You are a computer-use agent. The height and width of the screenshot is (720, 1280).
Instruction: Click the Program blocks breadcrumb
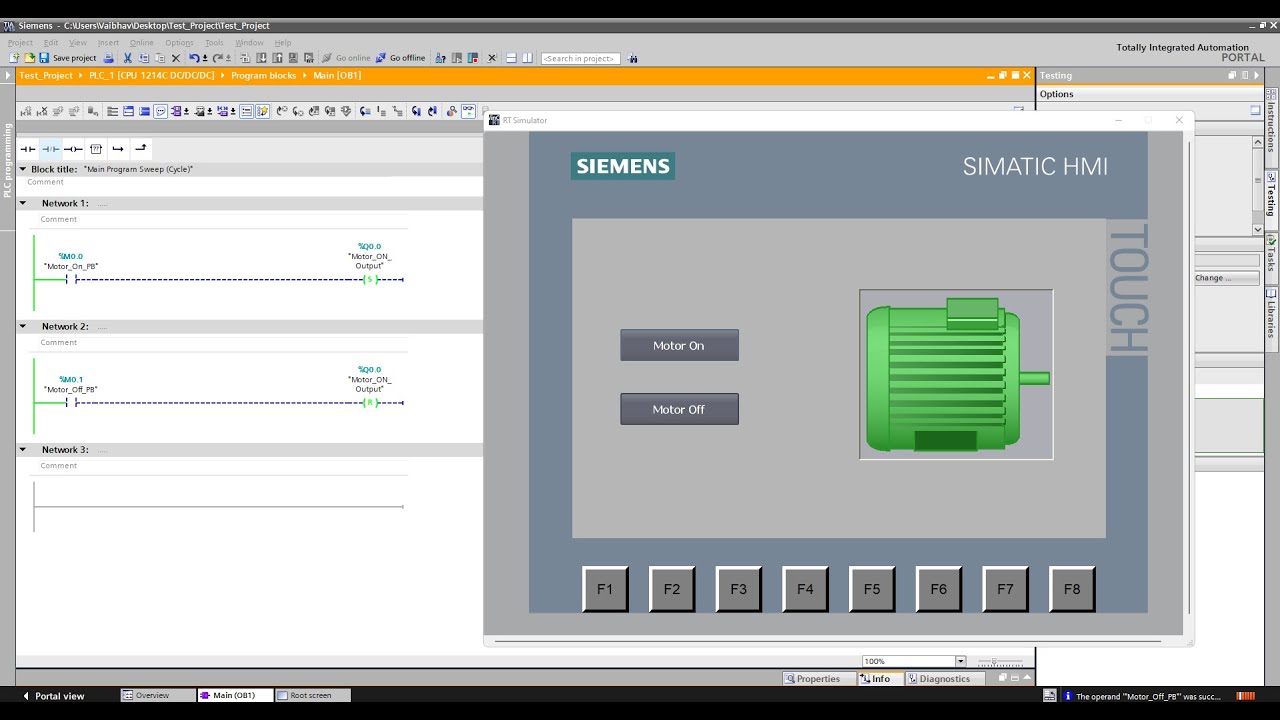pos(263,75)
